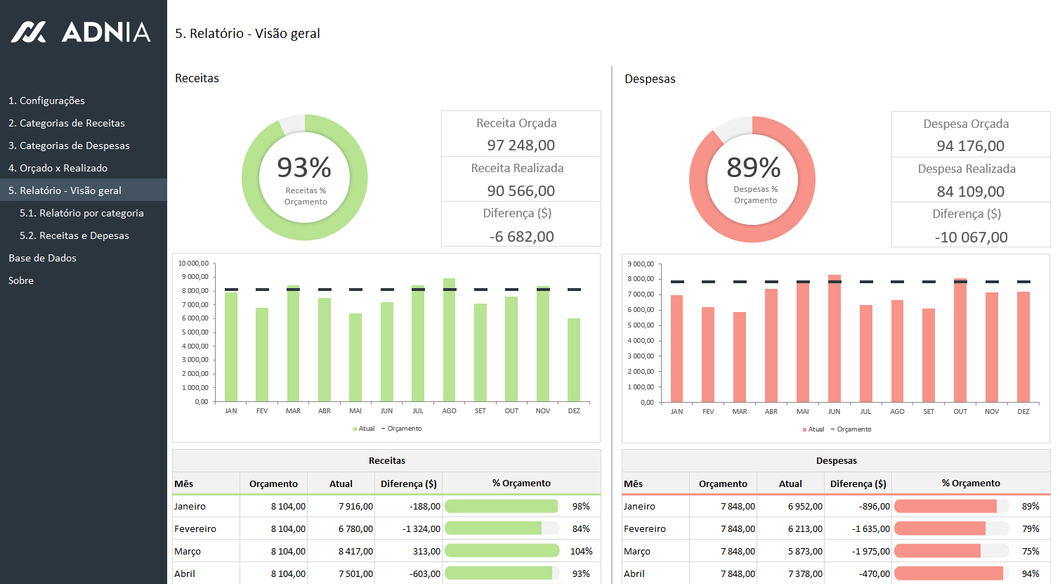Click the ADNIA logo icon
The image size is (1060, 584).
pos(28,32)
